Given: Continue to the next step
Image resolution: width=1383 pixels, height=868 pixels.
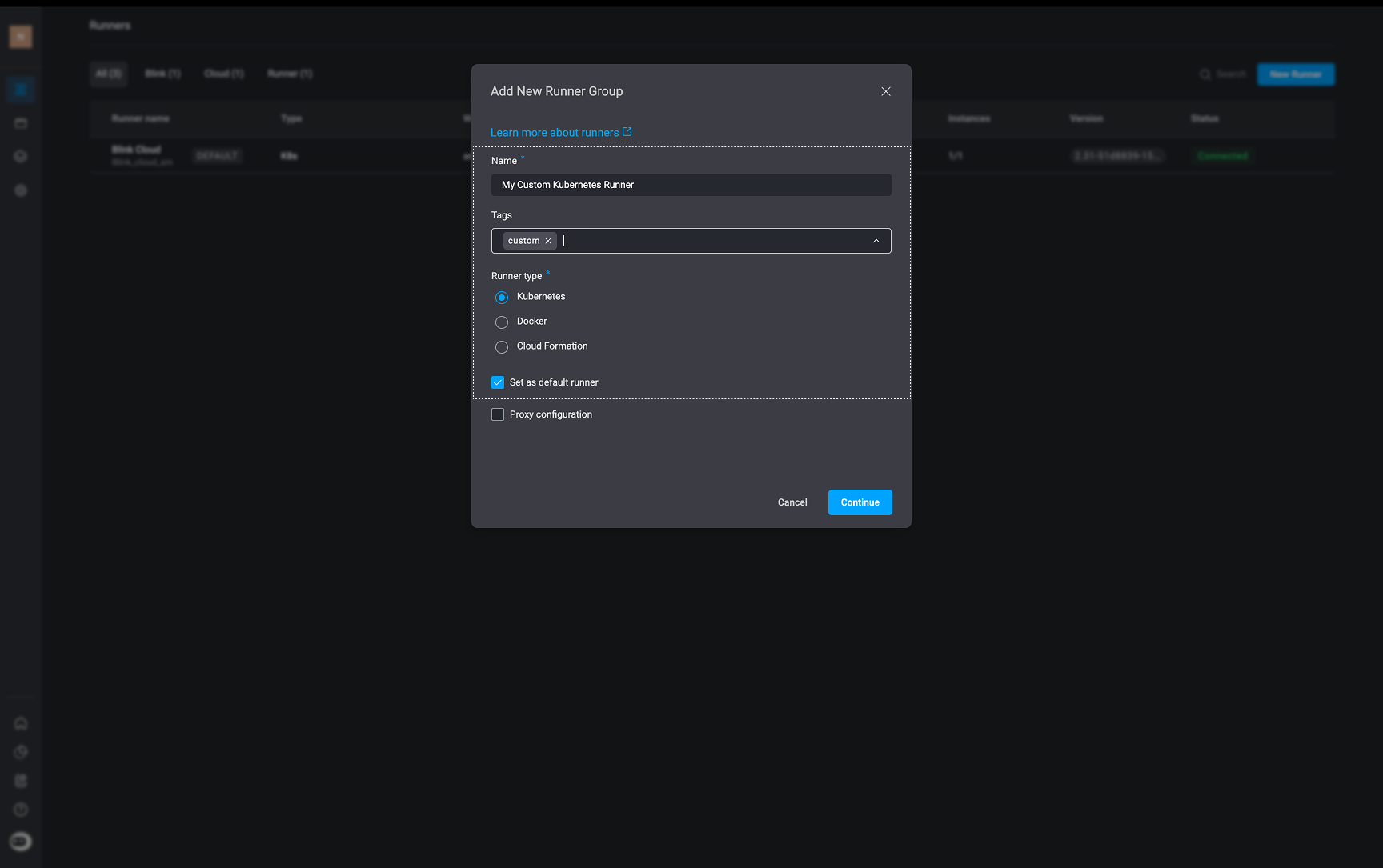Looking at the screenshot, I should click(860, 502).
